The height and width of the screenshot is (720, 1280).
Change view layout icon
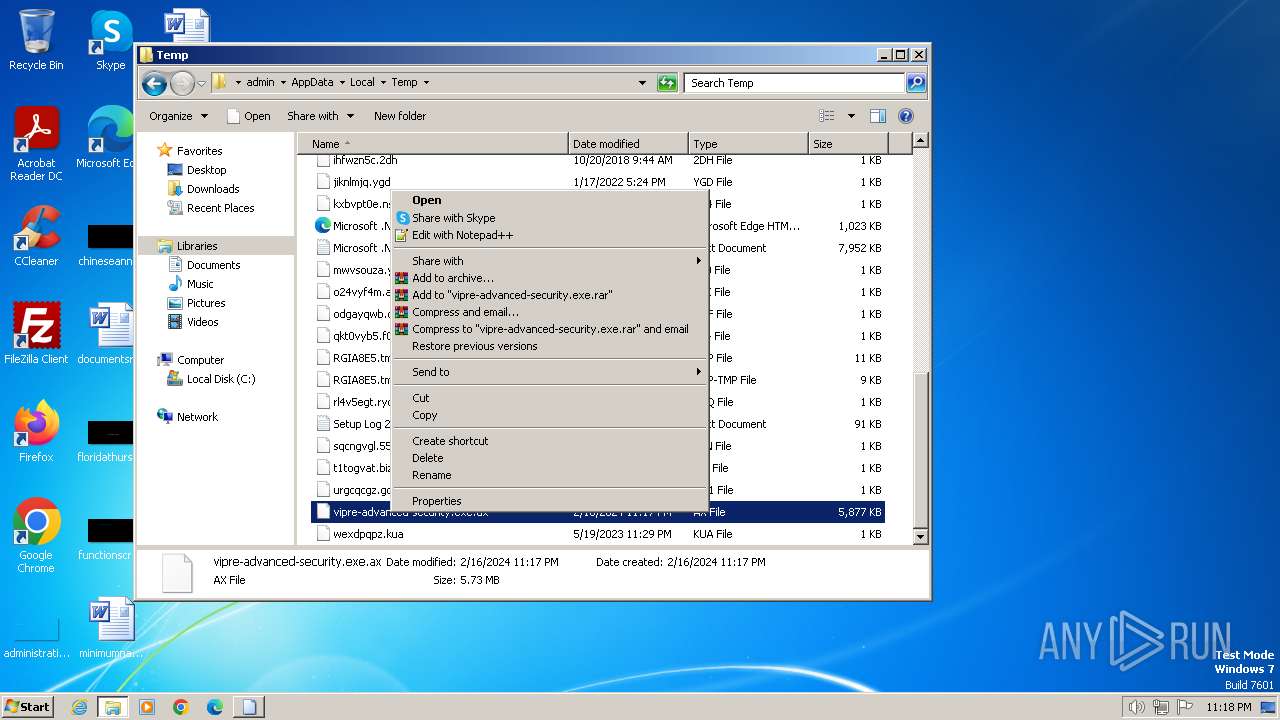tap(827, 116)
